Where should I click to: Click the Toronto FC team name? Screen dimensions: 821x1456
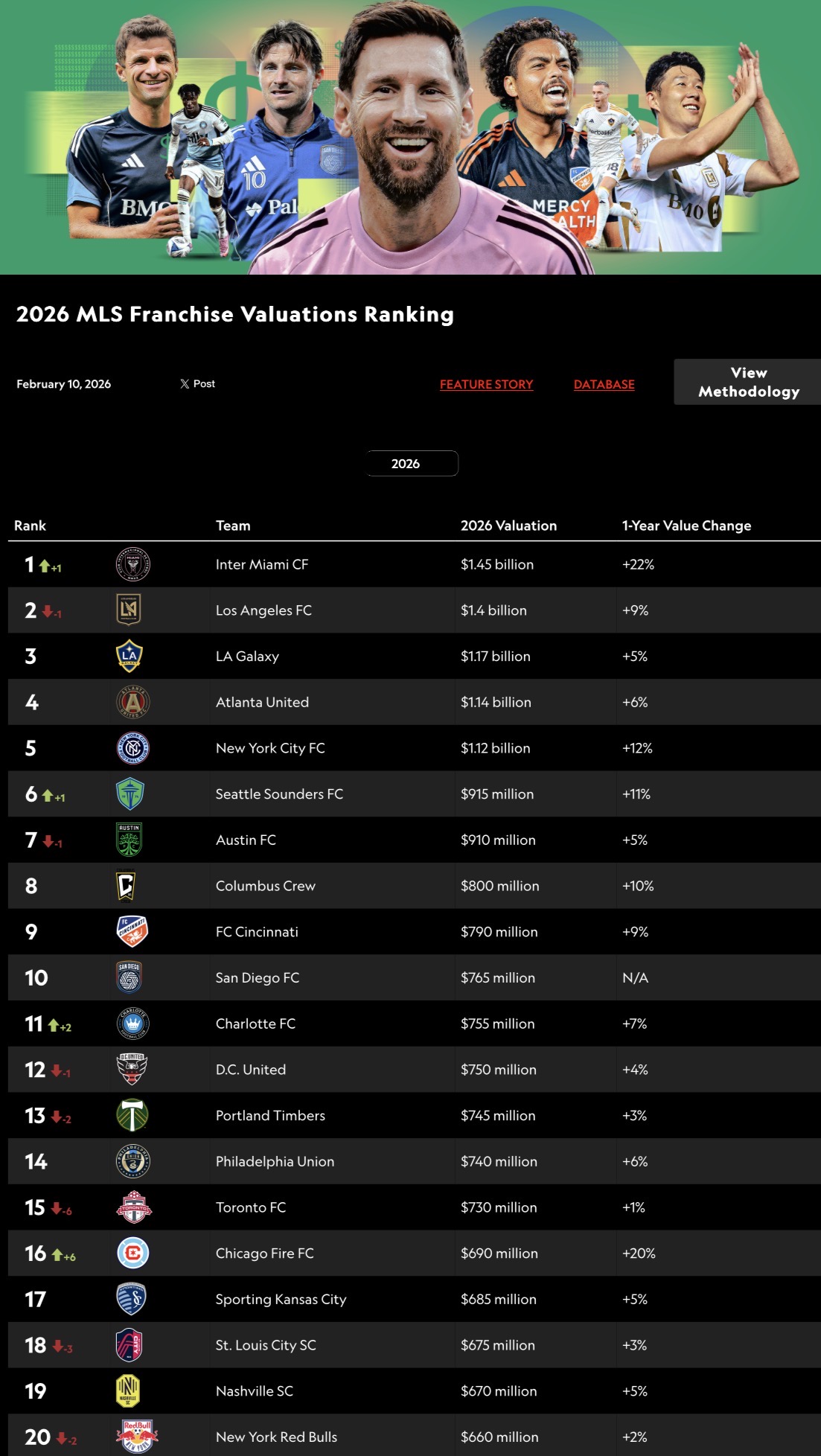coord(251,1207)
